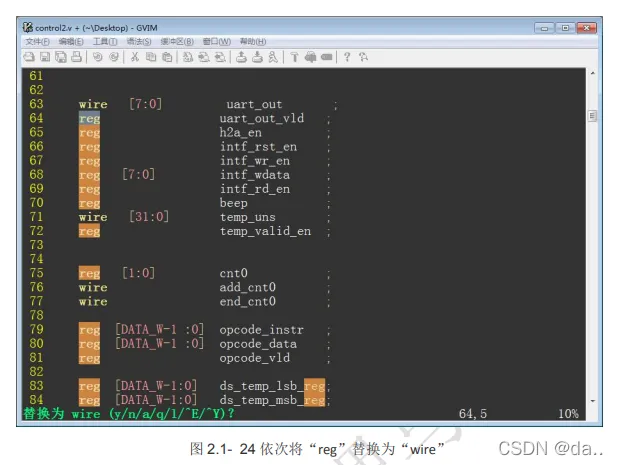Open the 工具(T) menu
618x465 pixels.
point(105,41)
